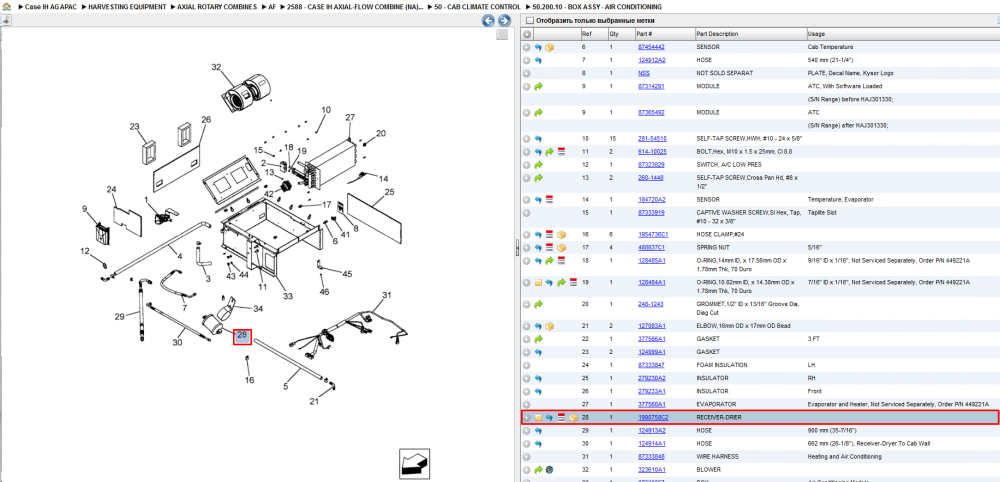Click the blue arrow icon in HOSE row 7
The height and width of the screenshot is (482, 1000).
point(538,60)
